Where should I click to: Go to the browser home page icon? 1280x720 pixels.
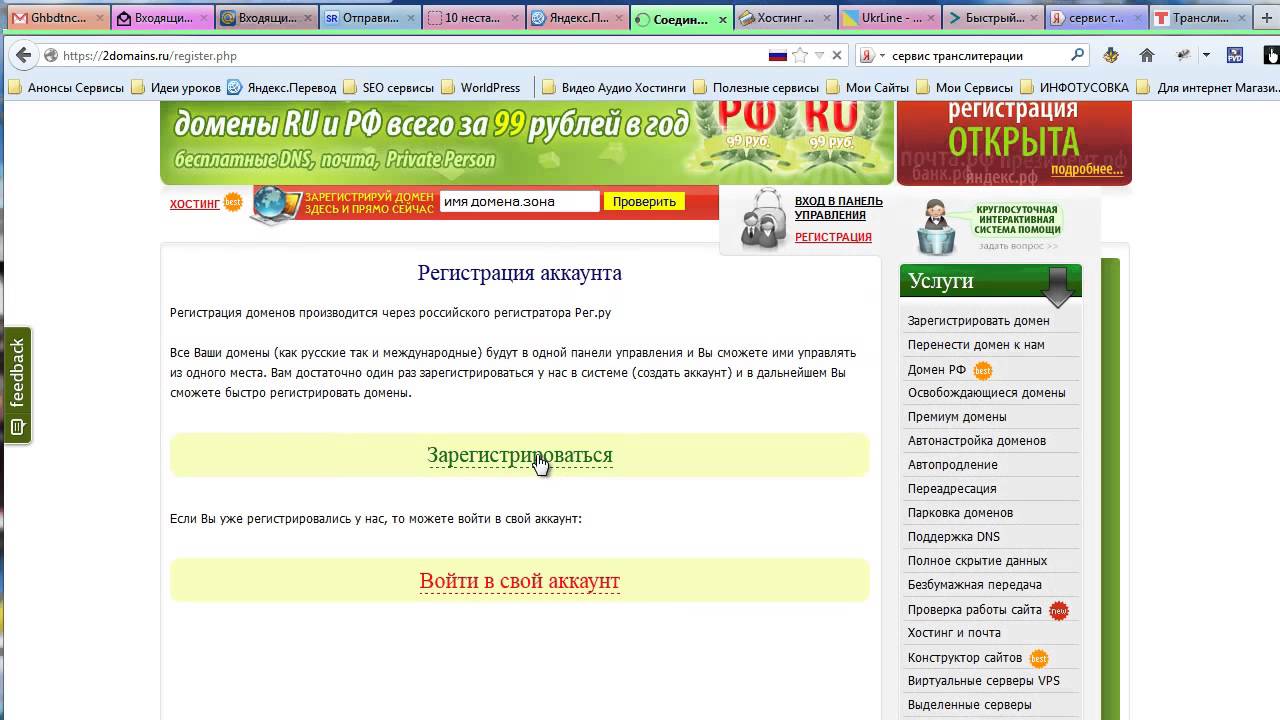click(1147, 56)
